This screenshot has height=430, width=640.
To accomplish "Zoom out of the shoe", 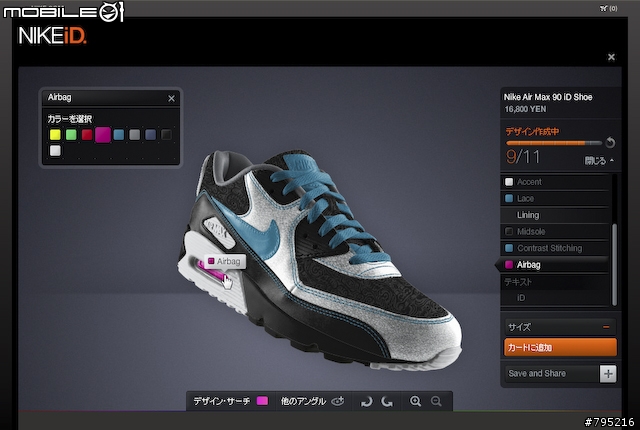I will click(436, 401).
